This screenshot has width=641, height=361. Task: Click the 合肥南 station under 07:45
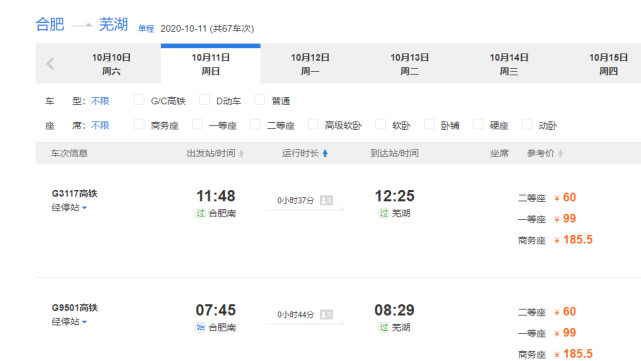[222, 327]
